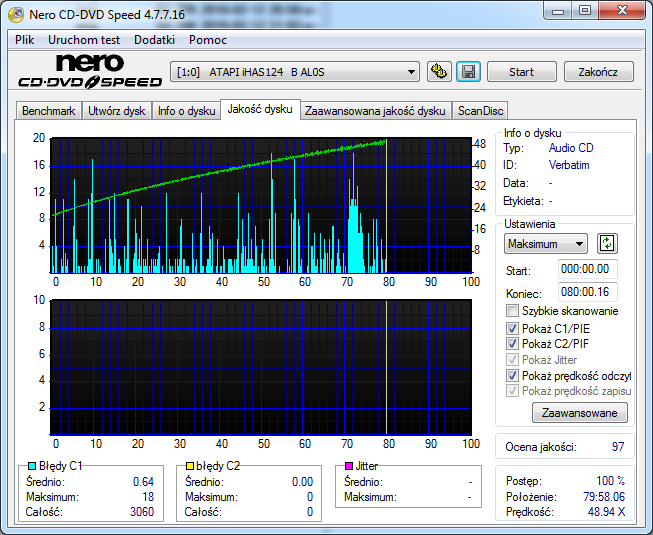The width and height of the screenshot is (653, 535).
Task: Click the Ocena jakości value 97
Action: coord(618,447)
